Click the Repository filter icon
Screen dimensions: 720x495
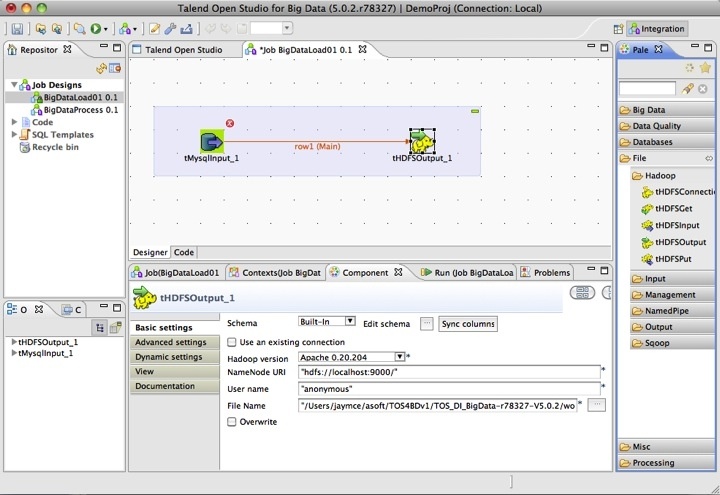115,68
